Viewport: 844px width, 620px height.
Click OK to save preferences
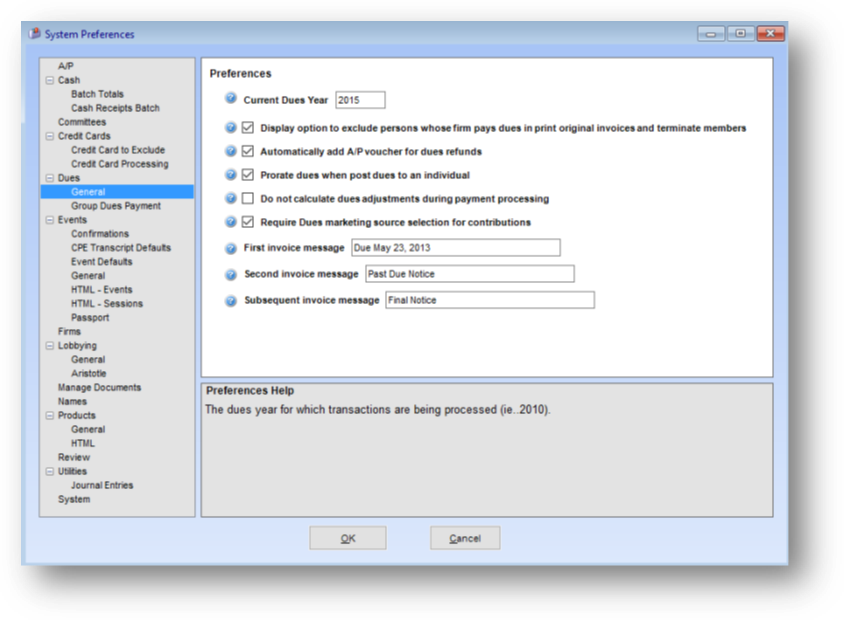(x=348, y=538)
